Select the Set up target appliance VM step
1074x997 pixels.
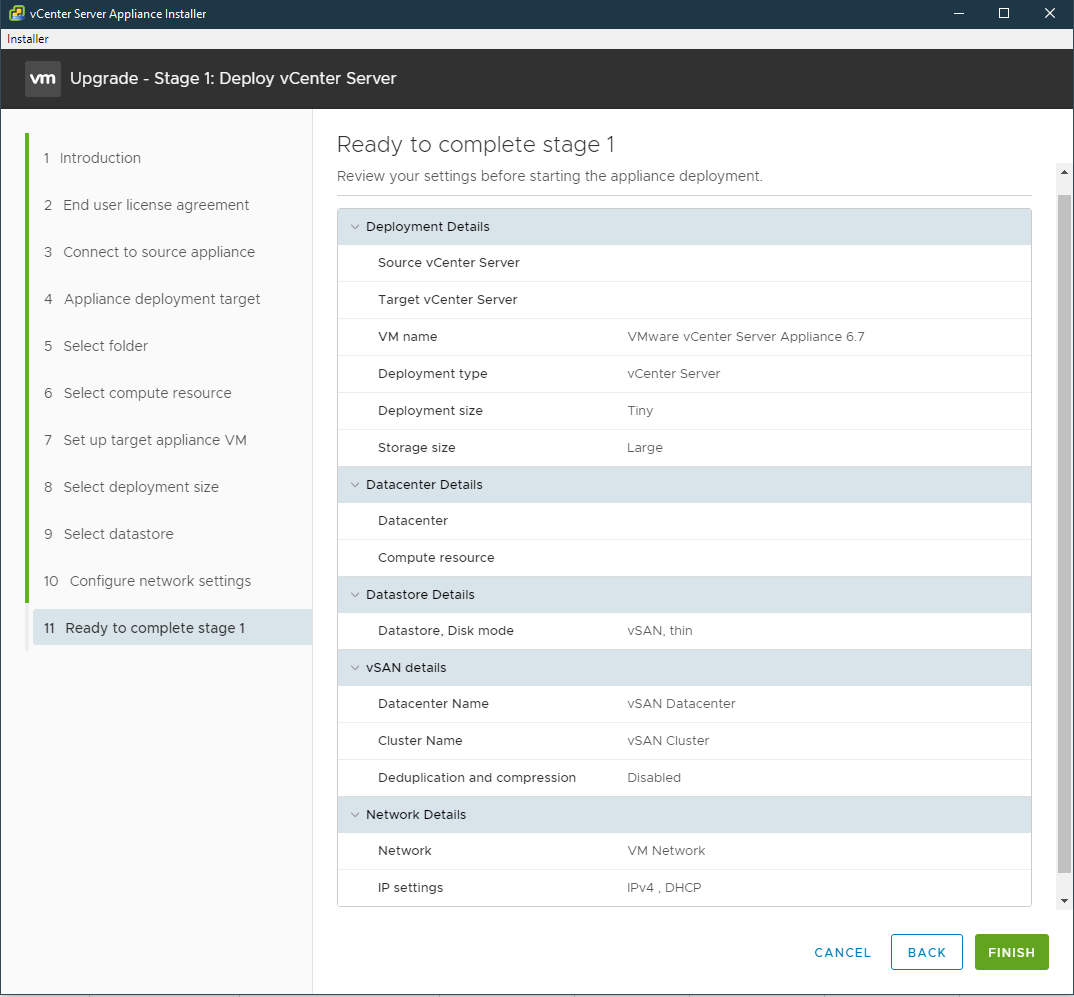[x=155, y=439]
